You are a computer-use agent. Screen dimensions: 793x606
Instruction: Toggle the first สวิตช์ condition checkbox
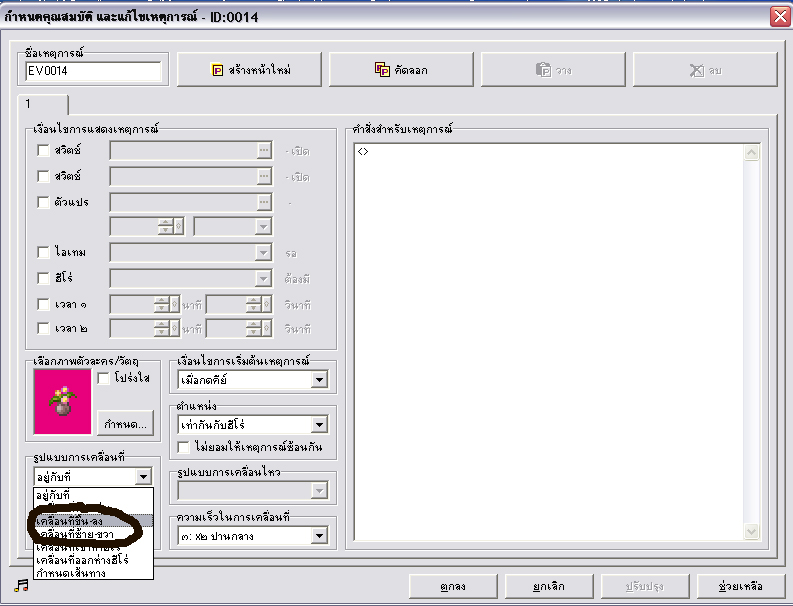coord(43,150)
